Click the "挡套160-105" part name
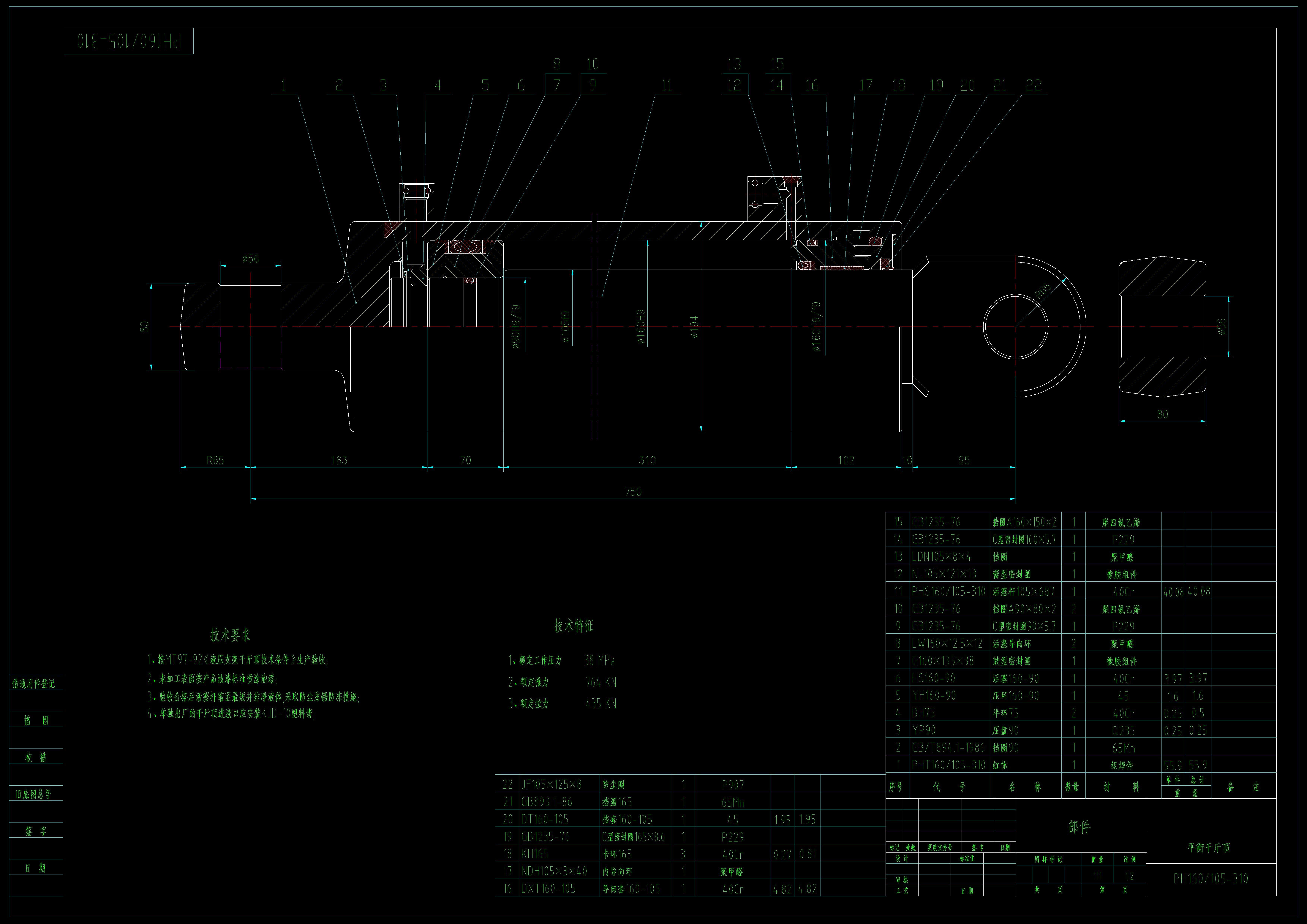The width and height of the screenshot is (1307, 924). pyautogui.click(x=627, y=819)
